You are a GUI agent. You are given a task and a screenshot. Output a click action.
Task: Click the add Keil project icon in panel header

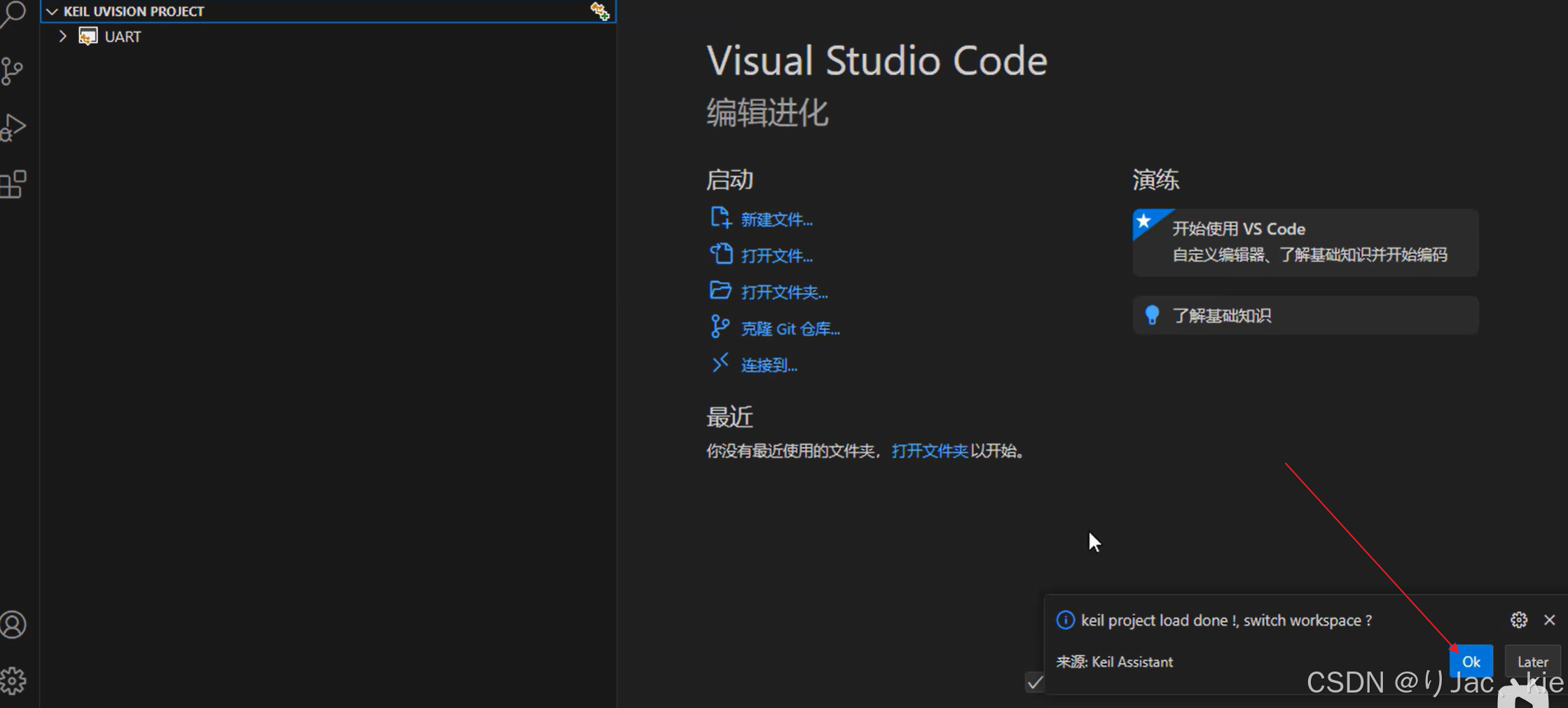click(x=600, y=11)
